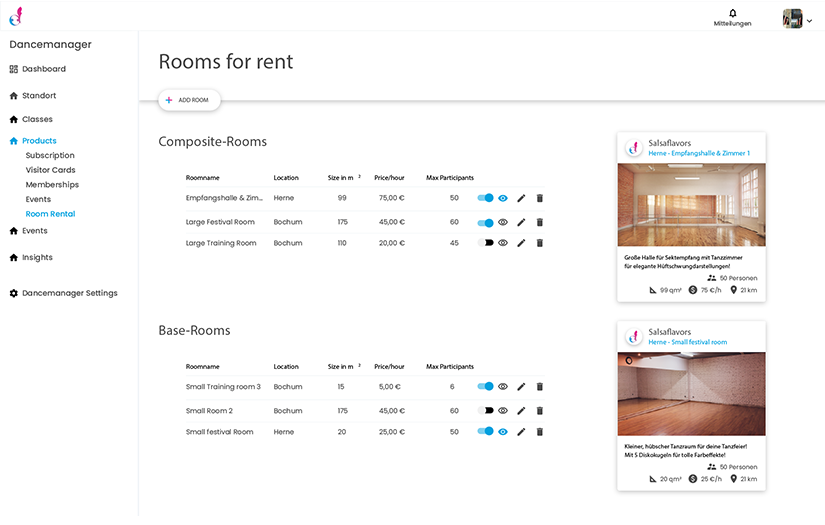Image resolution: width=825 pixels, height=525 pixels.
Task: Show preview for Large Training Room
Action: (x=503, y=243)
